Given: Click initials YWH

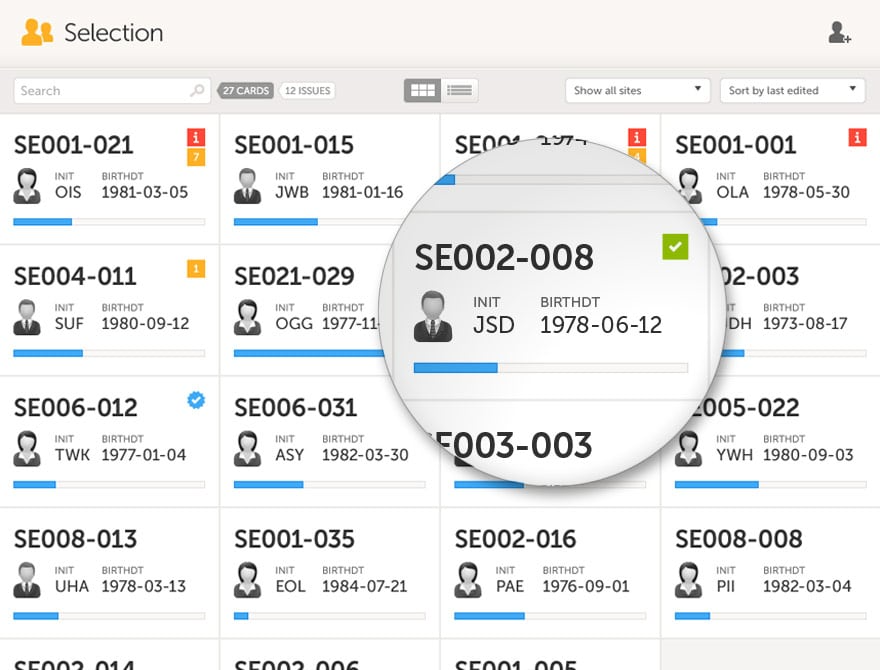Looking at the screenshot, I should tap(735, 455).
